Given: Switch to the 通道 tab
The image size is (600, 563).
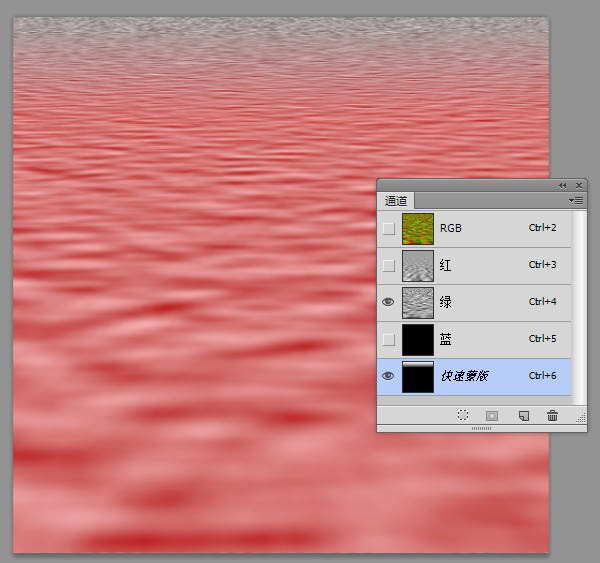Looking at the screenshot, I should tap(395, 200).
